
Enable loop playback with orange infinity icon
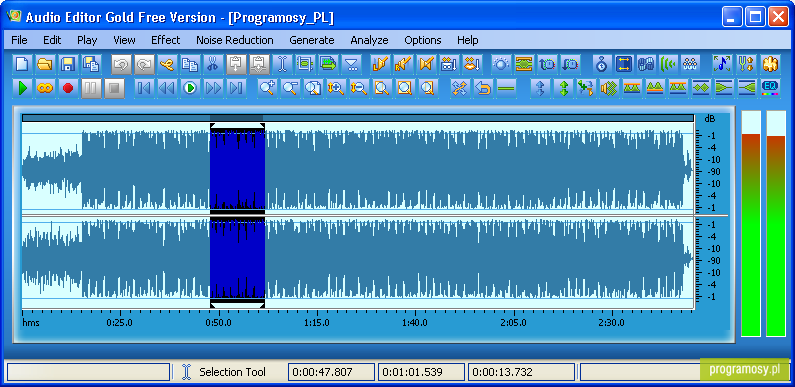point(45,88)
